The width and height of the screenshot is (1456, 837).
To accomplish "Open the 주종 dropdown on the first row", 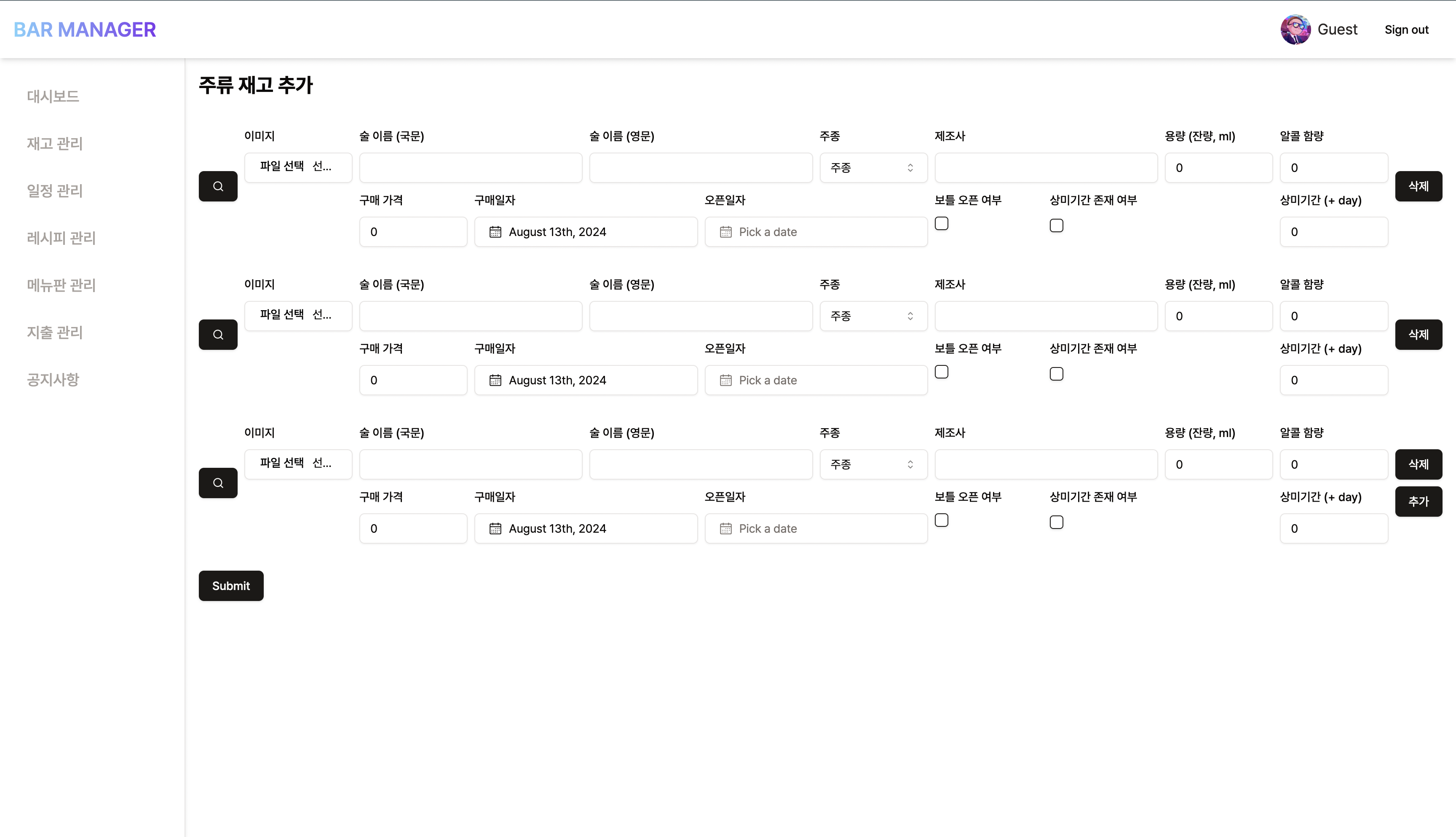I will click(873, 167).
